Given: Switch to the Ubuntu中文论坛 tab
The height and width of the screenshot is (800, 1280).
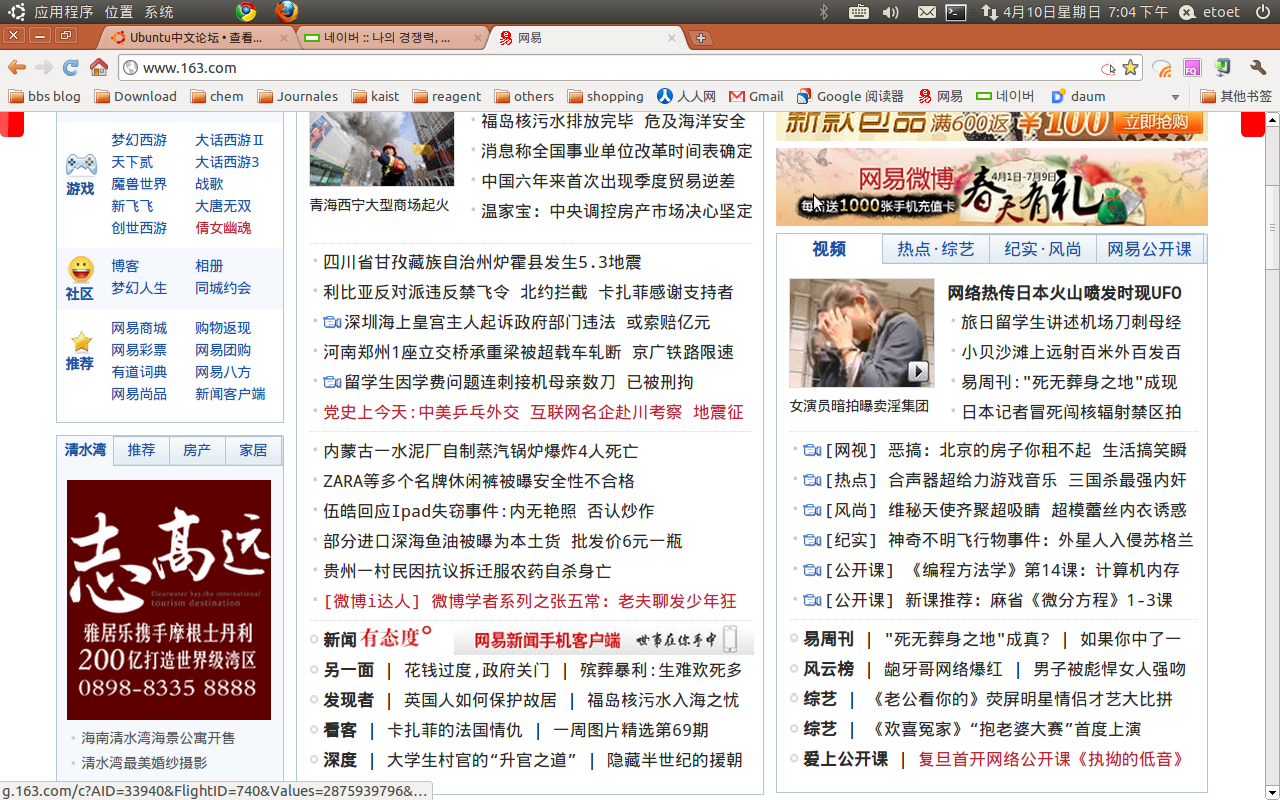Looking at the screenshot, I should pos(197,38).
